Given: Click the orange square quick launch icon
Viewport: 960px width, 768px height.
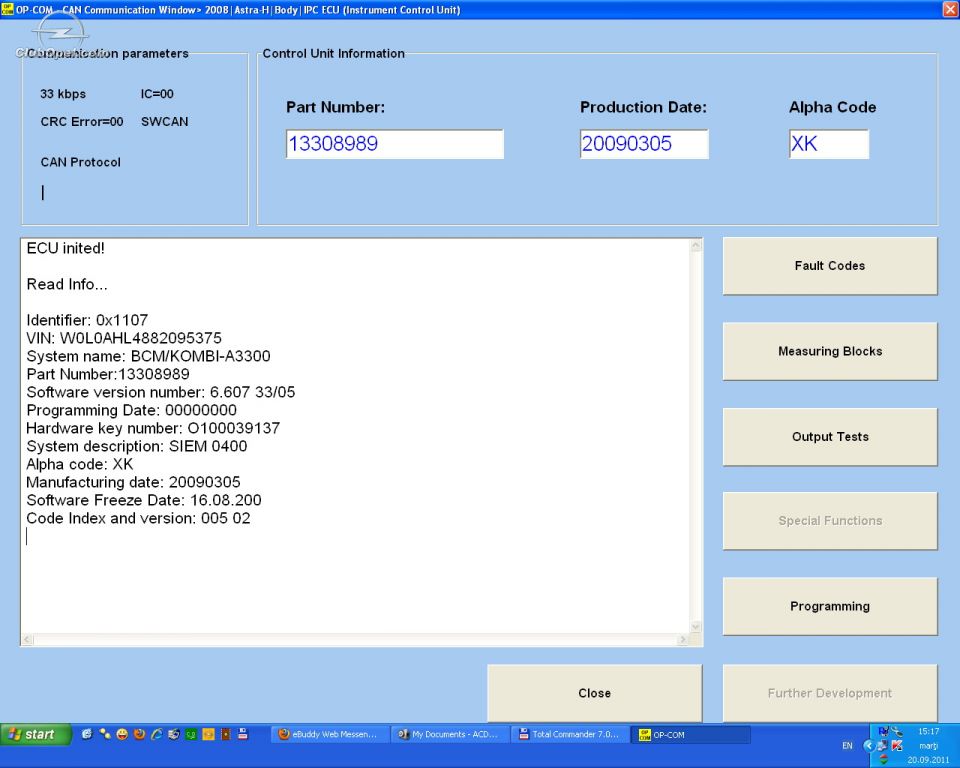Looking at the screenshot, I should click(x=208, y=734).
